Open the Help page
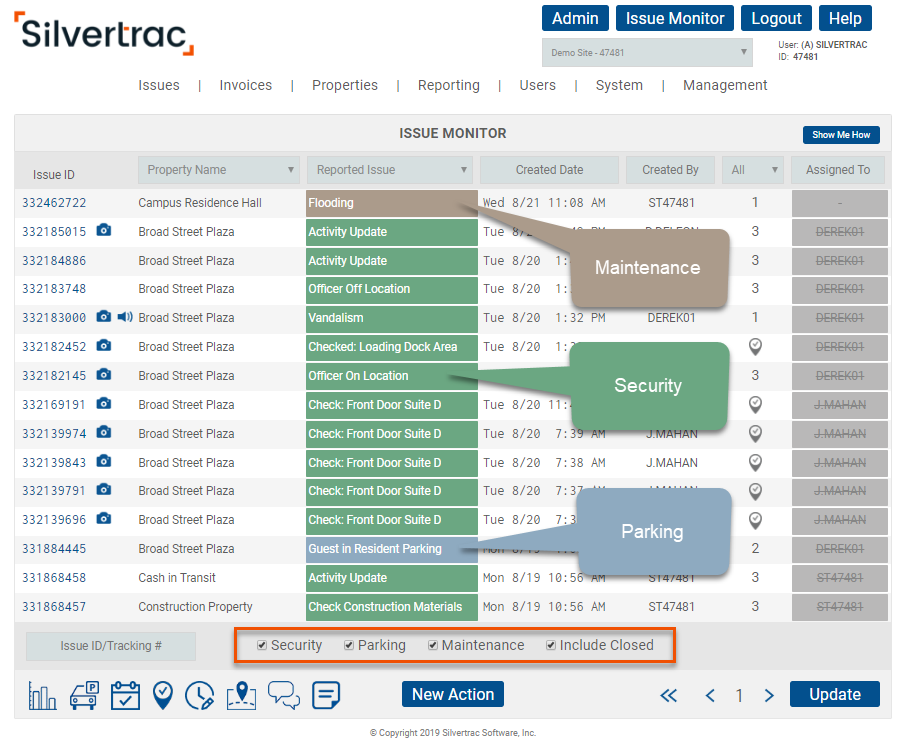The width and height of the screenshot is (907, 747). (845, 19)
